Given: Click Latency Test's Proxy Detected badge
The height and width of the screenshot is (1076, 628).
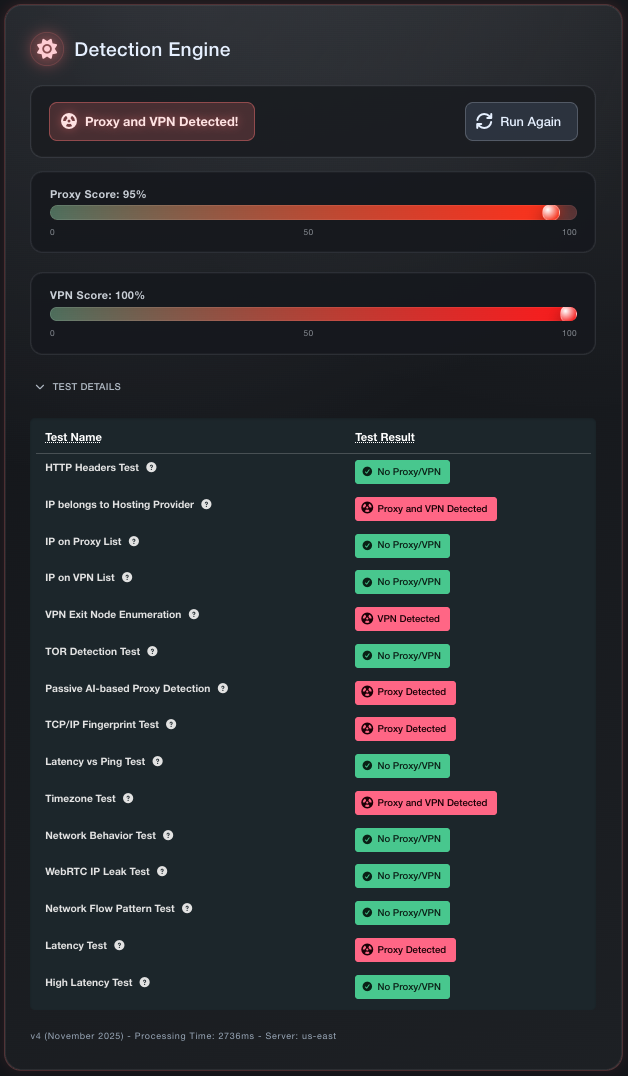Looking at the screenshot, I should pos(405,950).
